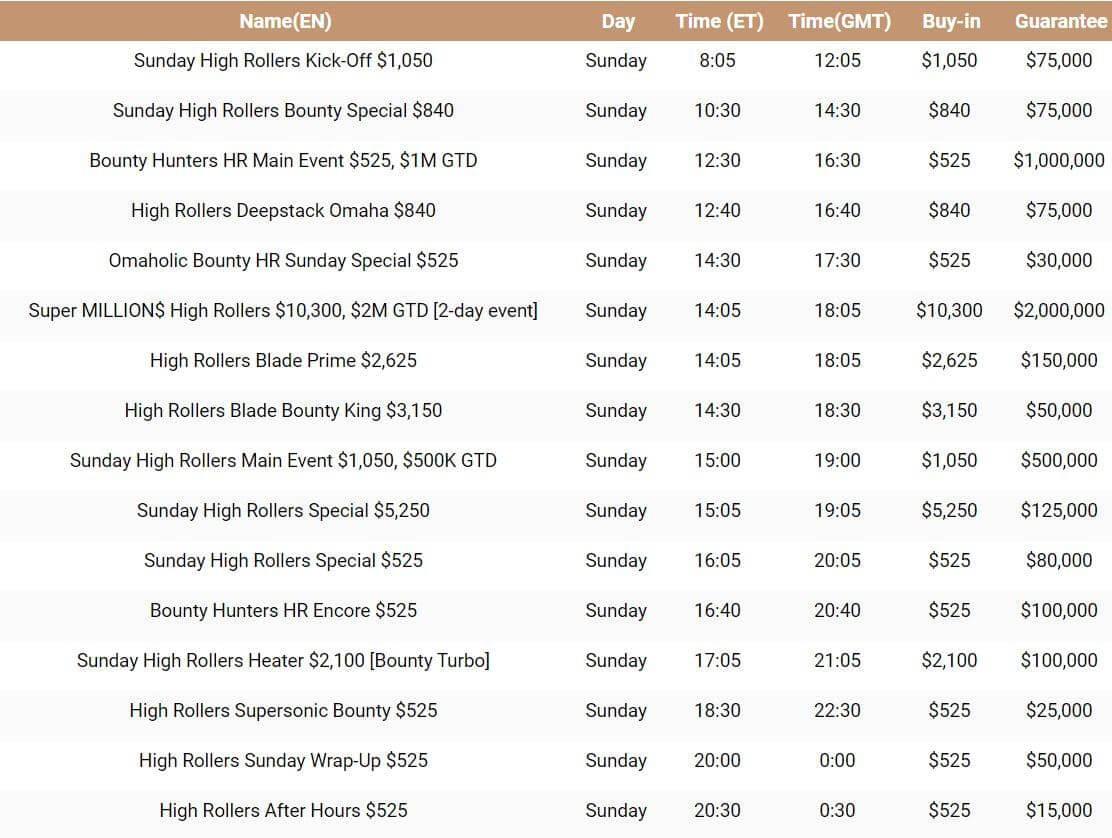Screen dimensions: 1112x838
Task: Click the $2,000,000 guarantee value
Action: point(1060,311)
